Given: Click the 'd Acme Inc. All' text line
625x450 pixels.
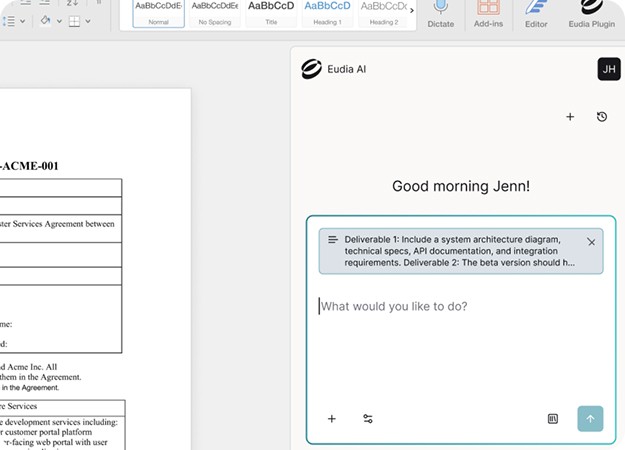Looking at the screenshot, I should point(28,367).
